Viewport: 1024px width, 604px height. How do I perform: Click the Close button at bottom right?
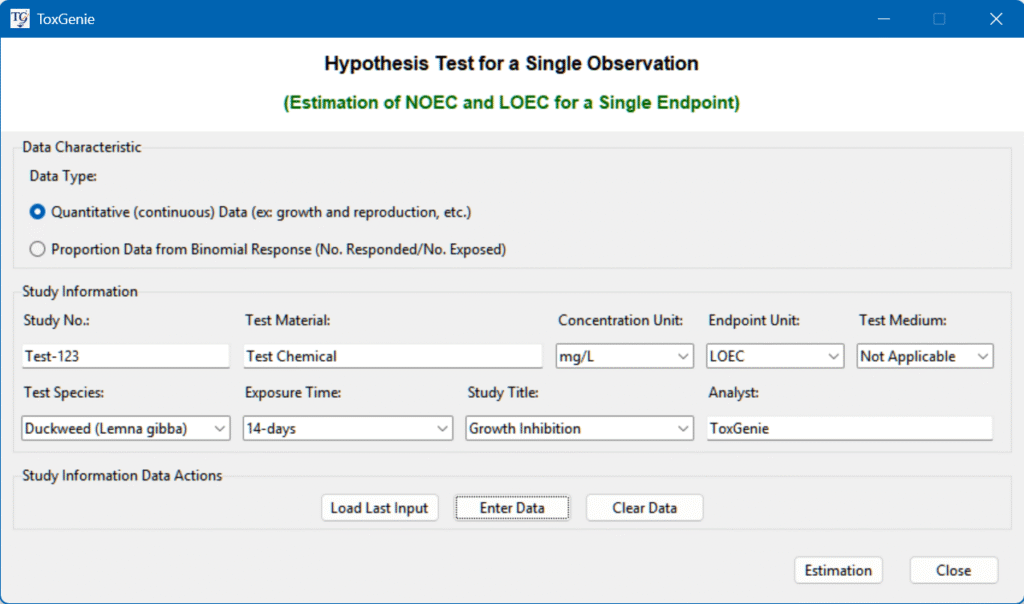953,570
